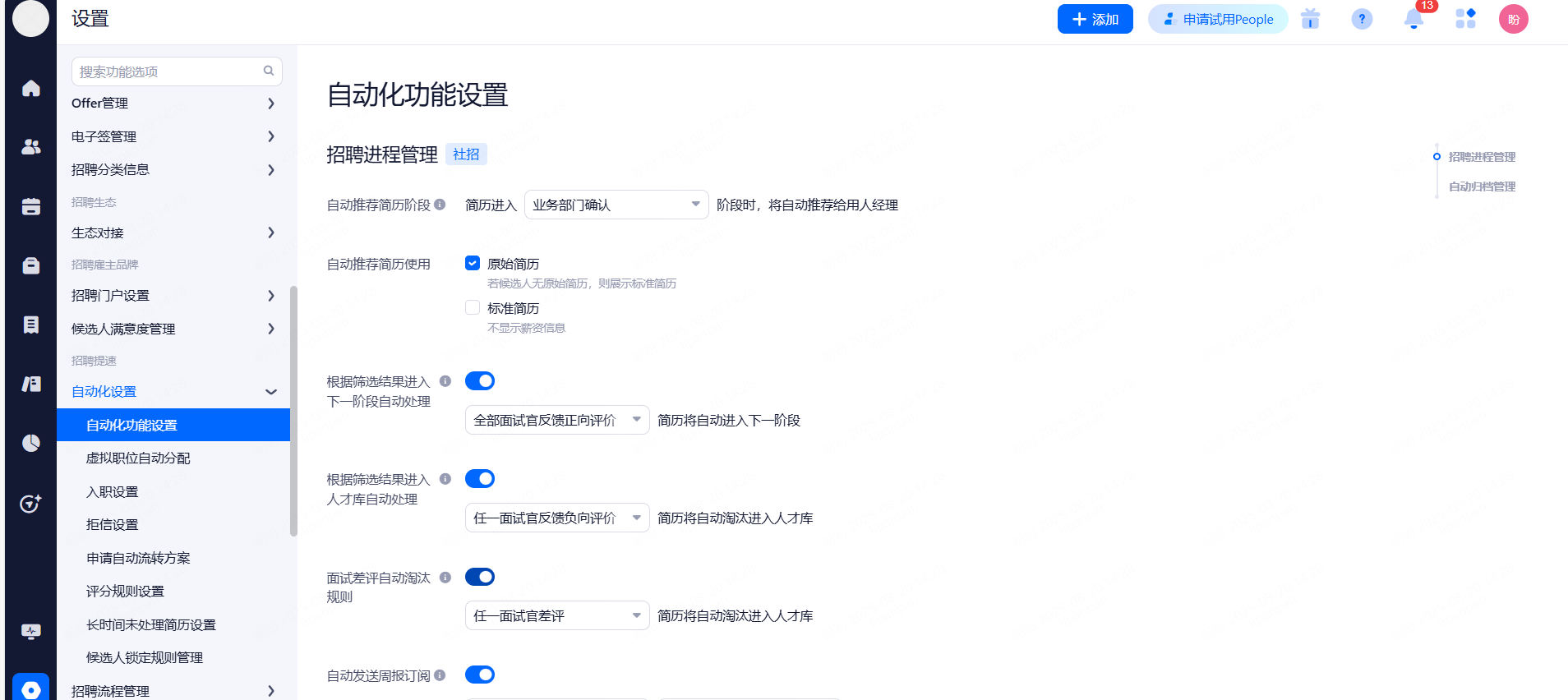The height and width of the screenshot is (700, 1568).
Task: Click the 申请试用People button
Action: click(1218, 19)
